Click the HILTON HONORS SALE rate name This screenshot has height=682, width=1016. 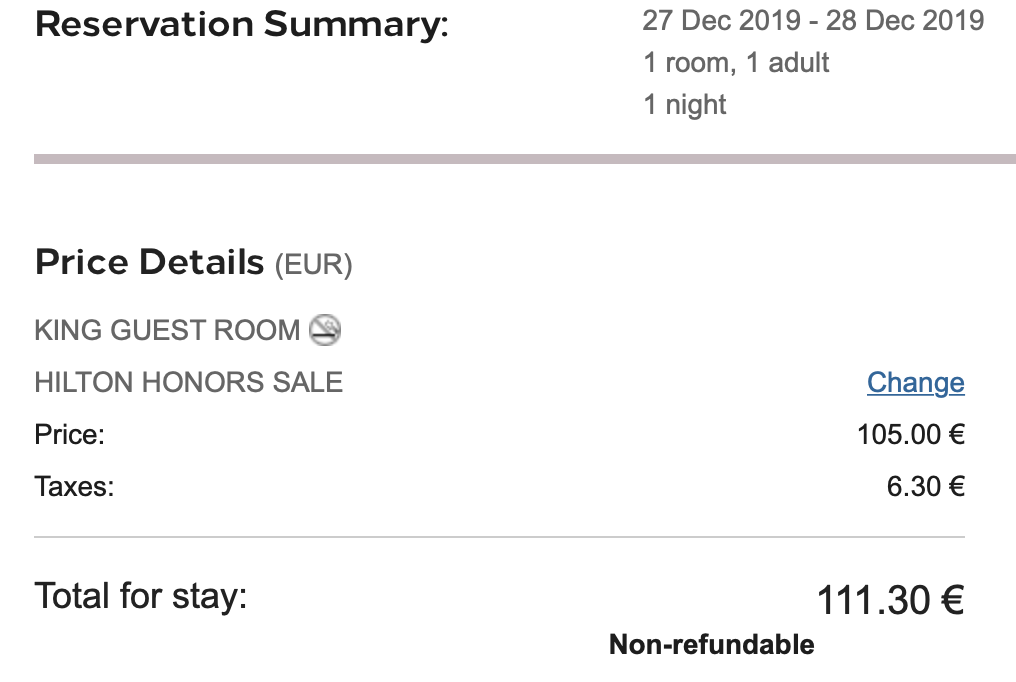click(x=189, y=382)
